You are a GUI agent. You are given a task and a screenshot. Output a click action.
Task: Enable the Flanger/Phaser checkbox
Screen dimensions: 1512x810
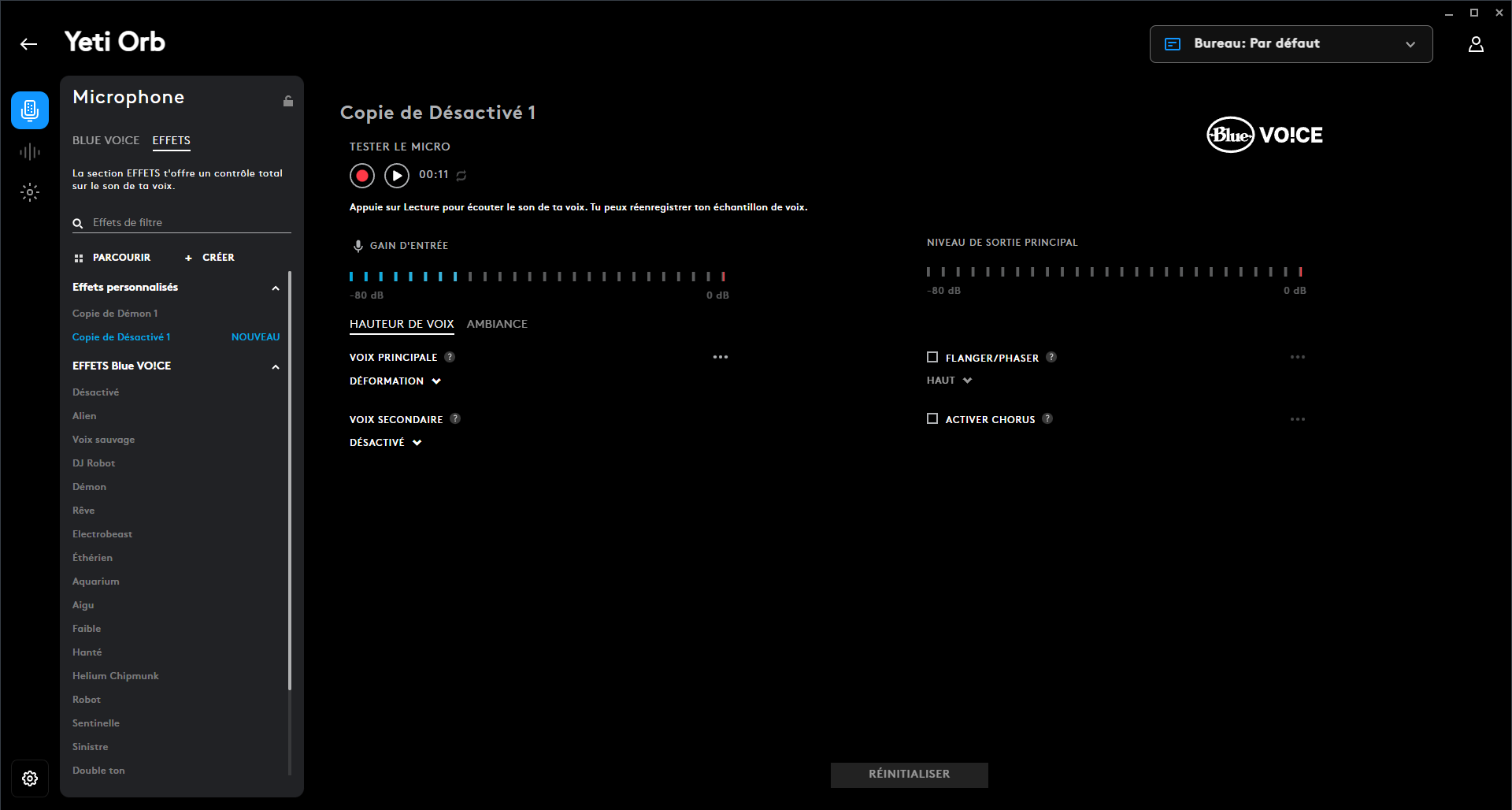tap(932, 357)
